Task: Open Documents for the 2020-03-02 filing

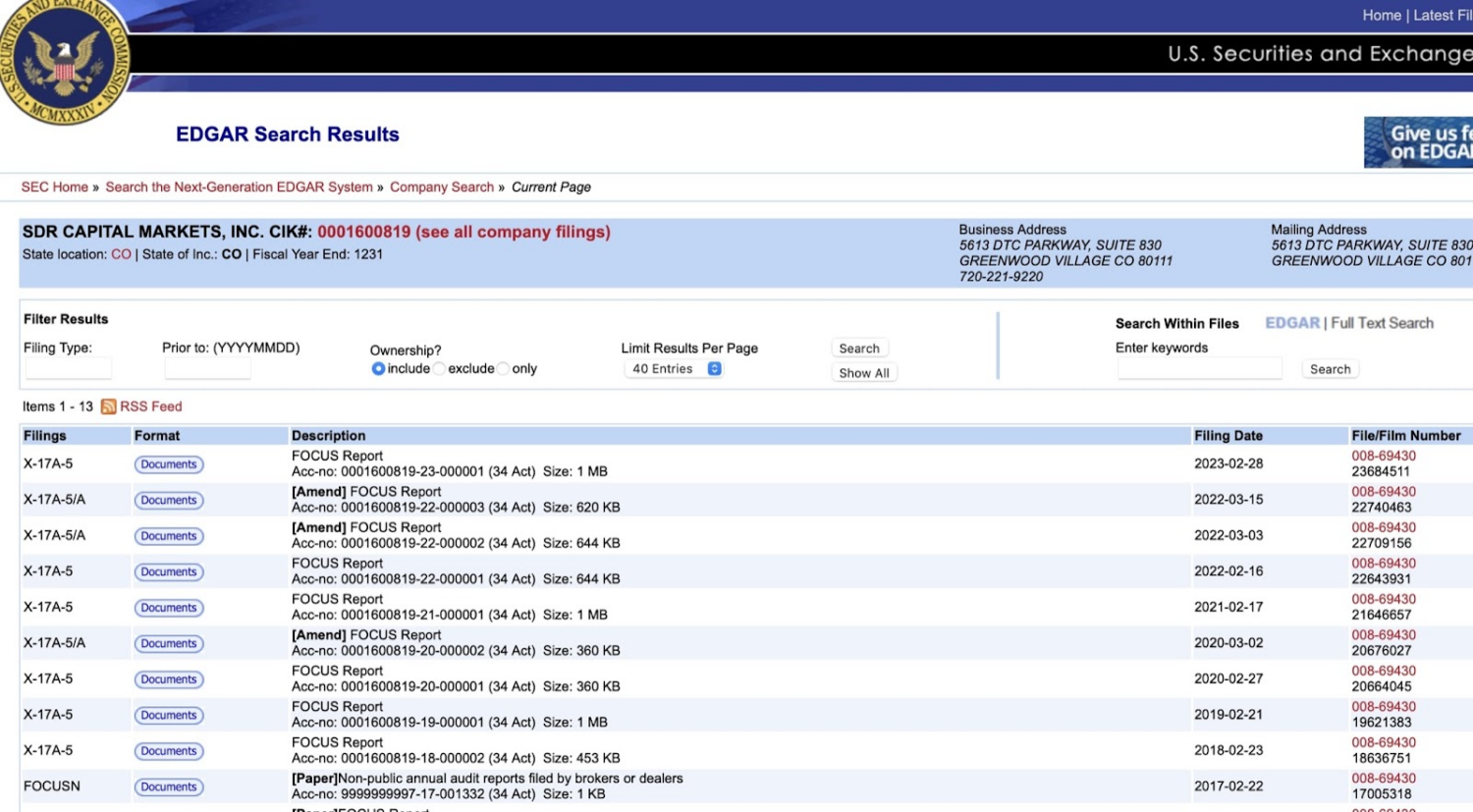Action: 169,644
